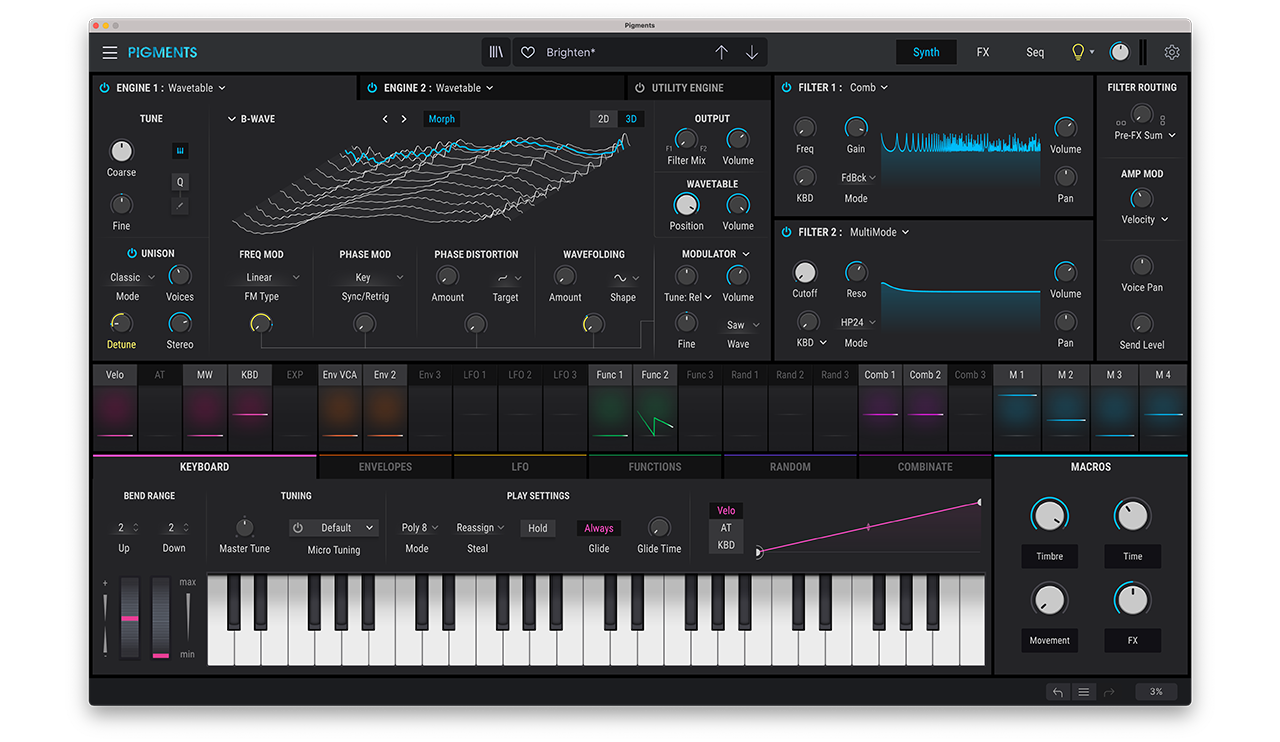This screenshot has height=742, width=1280.
Task: Open the Functions tab
Action: [655, 467]
